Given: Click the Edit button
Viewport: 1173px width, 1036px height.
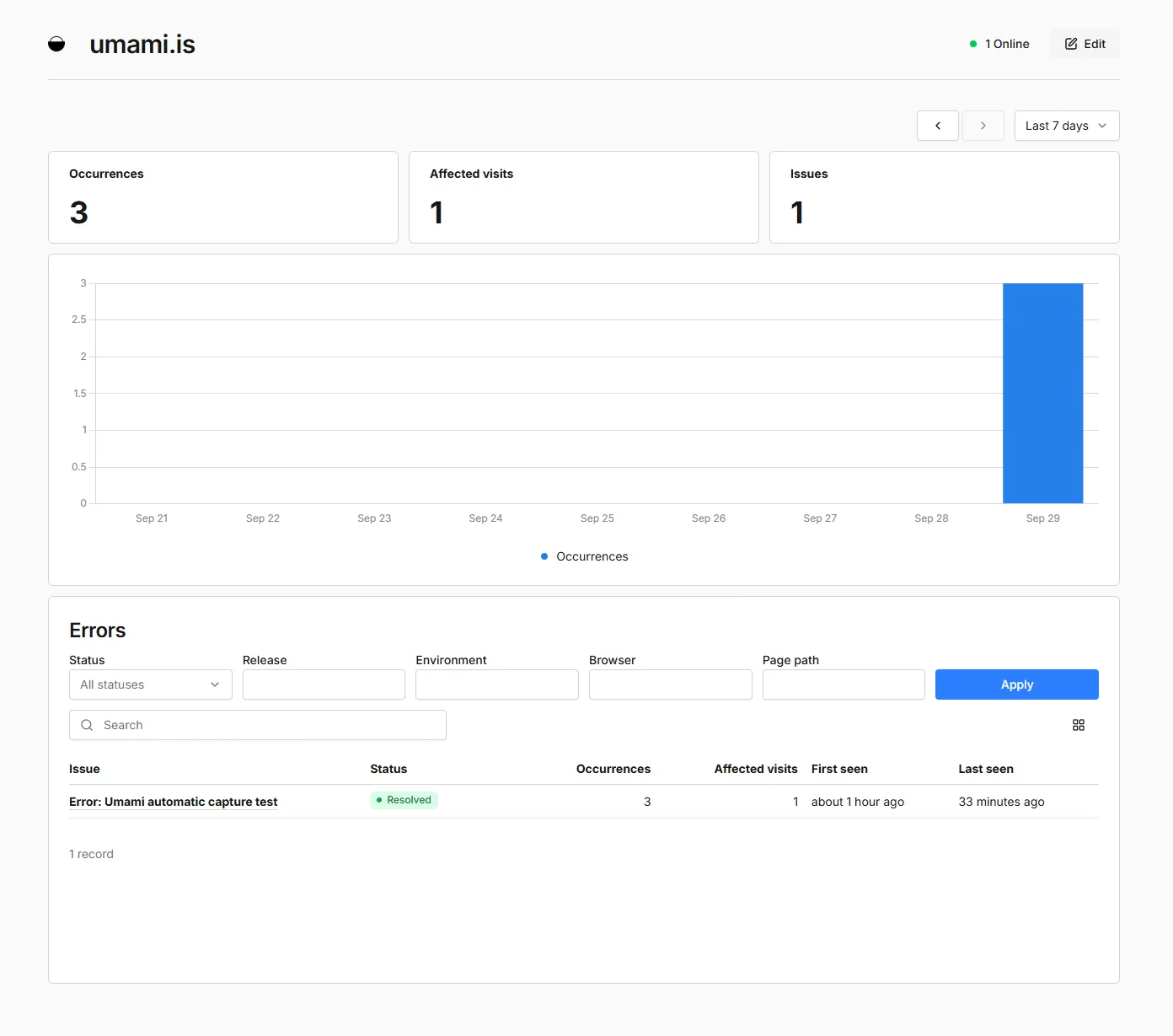Looking at the screenshot, I should pyautogui.click(x=1085, y=44).
